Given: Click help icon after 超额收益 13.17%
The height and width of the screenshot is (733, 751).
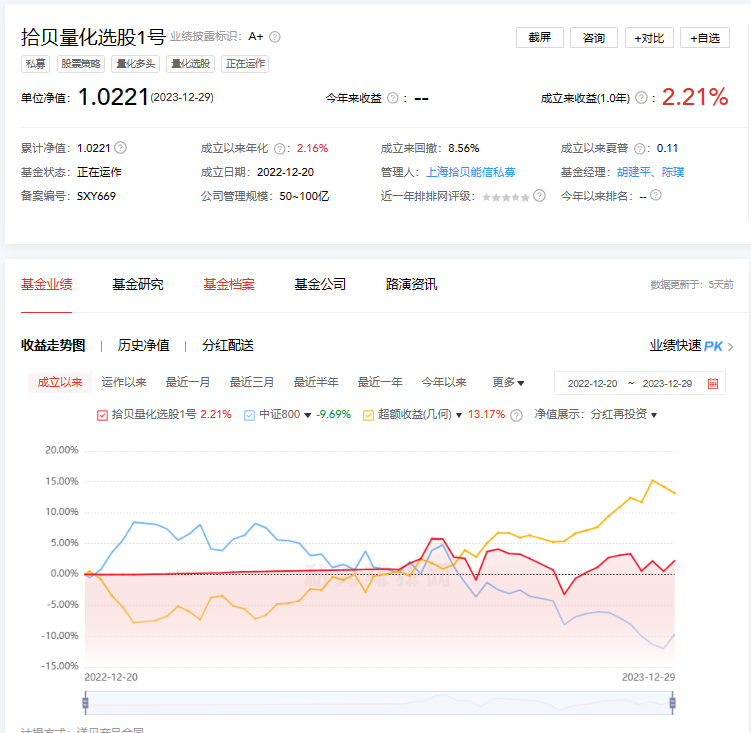Looking at the screenshot, I should tap(516, 415).
